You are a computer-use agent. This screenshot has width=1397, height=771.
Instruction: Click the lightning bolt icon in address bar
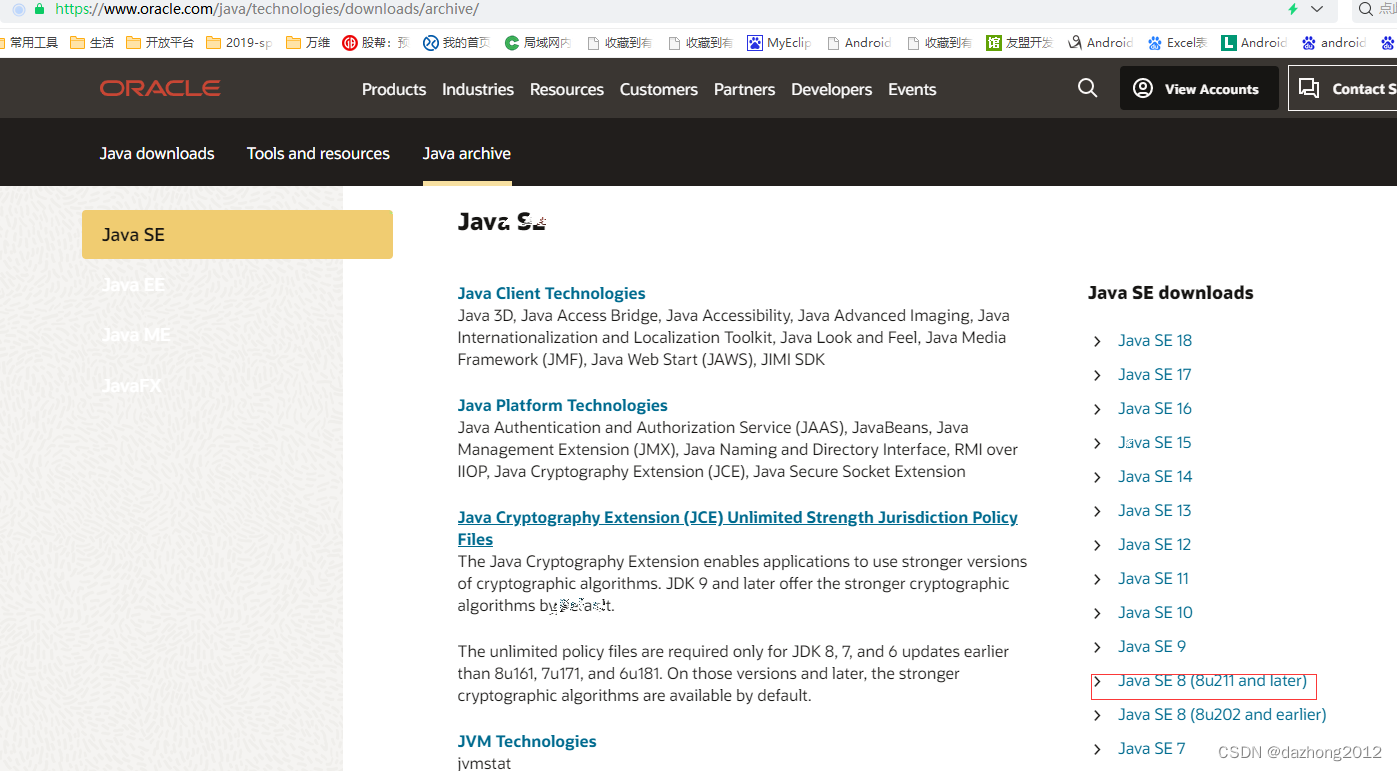(1293, 9)
